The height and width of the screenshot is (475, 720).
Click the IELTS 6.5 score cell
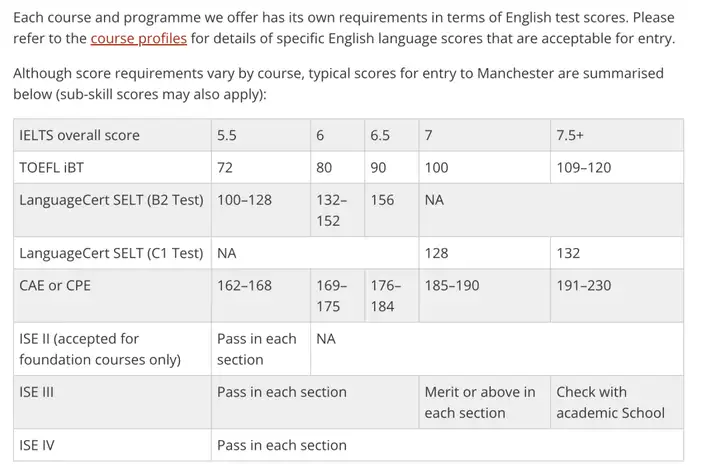[392, 135]
